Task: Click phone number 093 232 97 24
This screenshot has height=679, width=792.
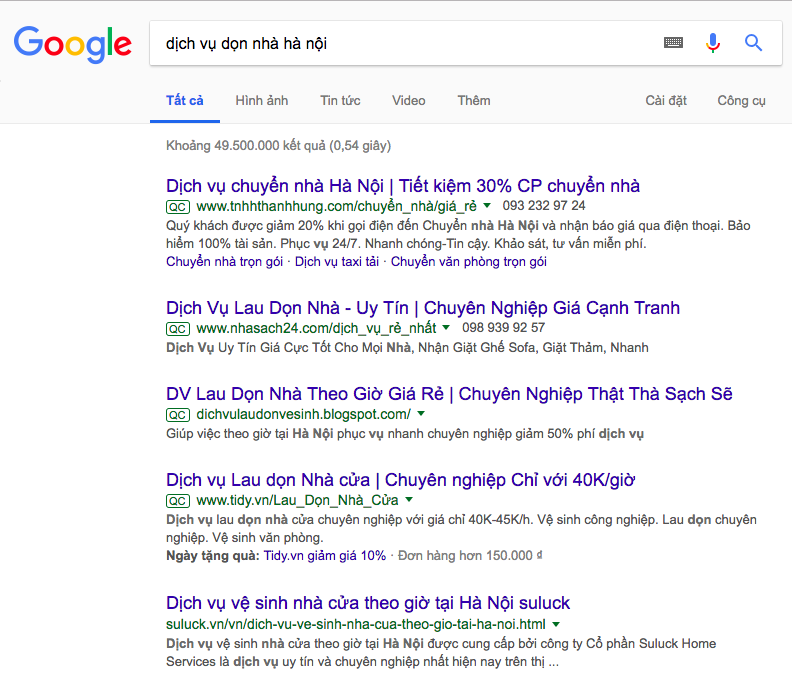Action: point(543,206)
